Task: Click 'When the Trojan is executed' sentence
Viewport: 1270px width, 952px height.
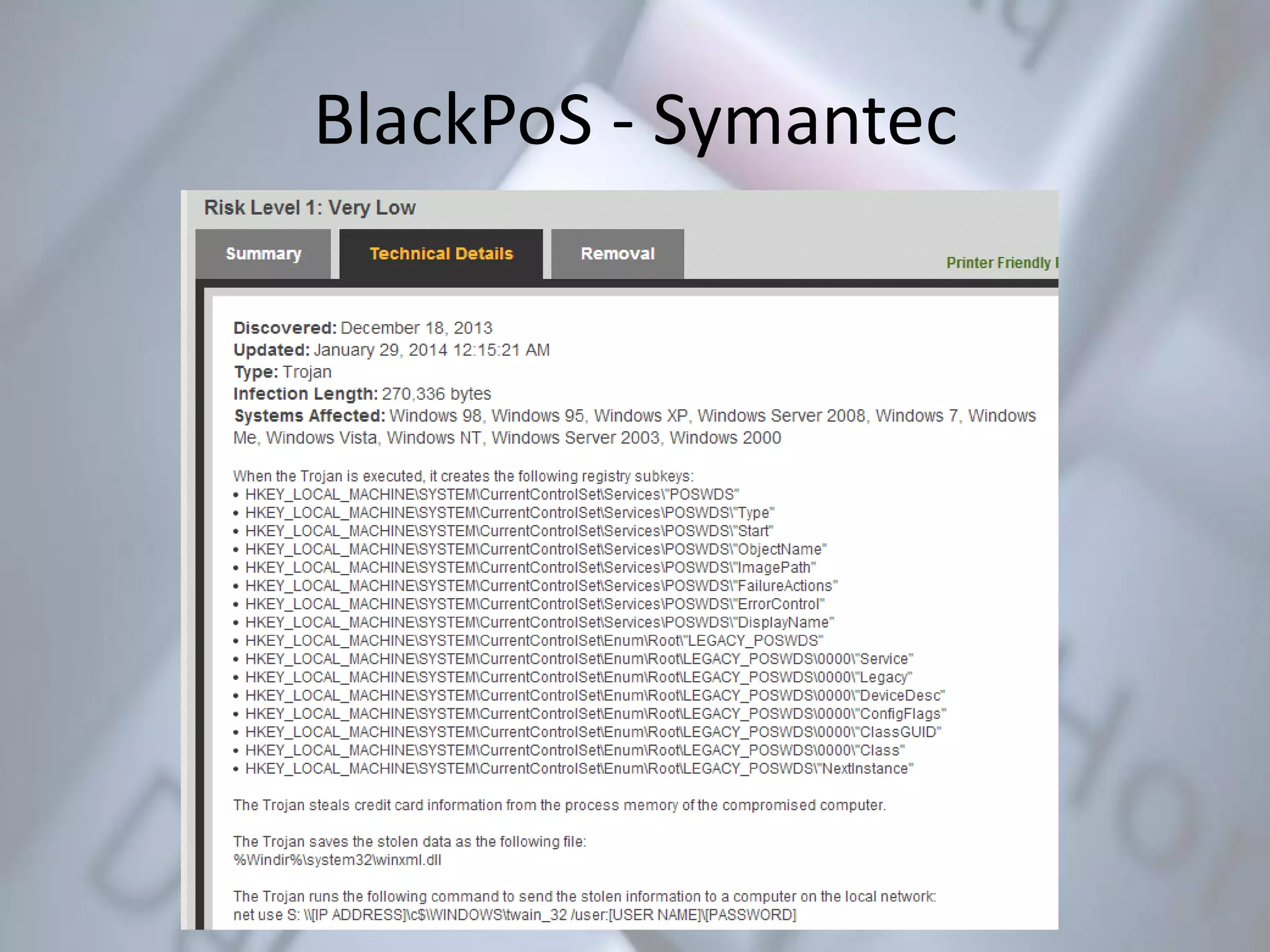Action: click(463, 476)
